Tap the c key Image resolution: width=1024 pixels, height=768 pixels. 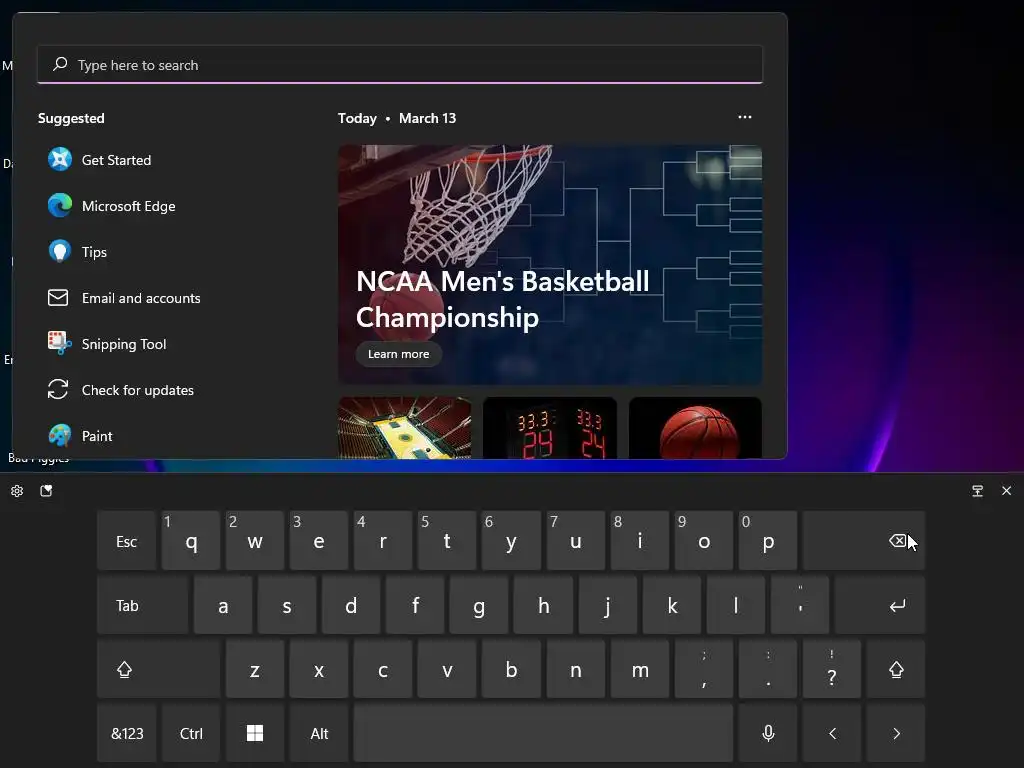pyautogui.click(x=383, y=669)
